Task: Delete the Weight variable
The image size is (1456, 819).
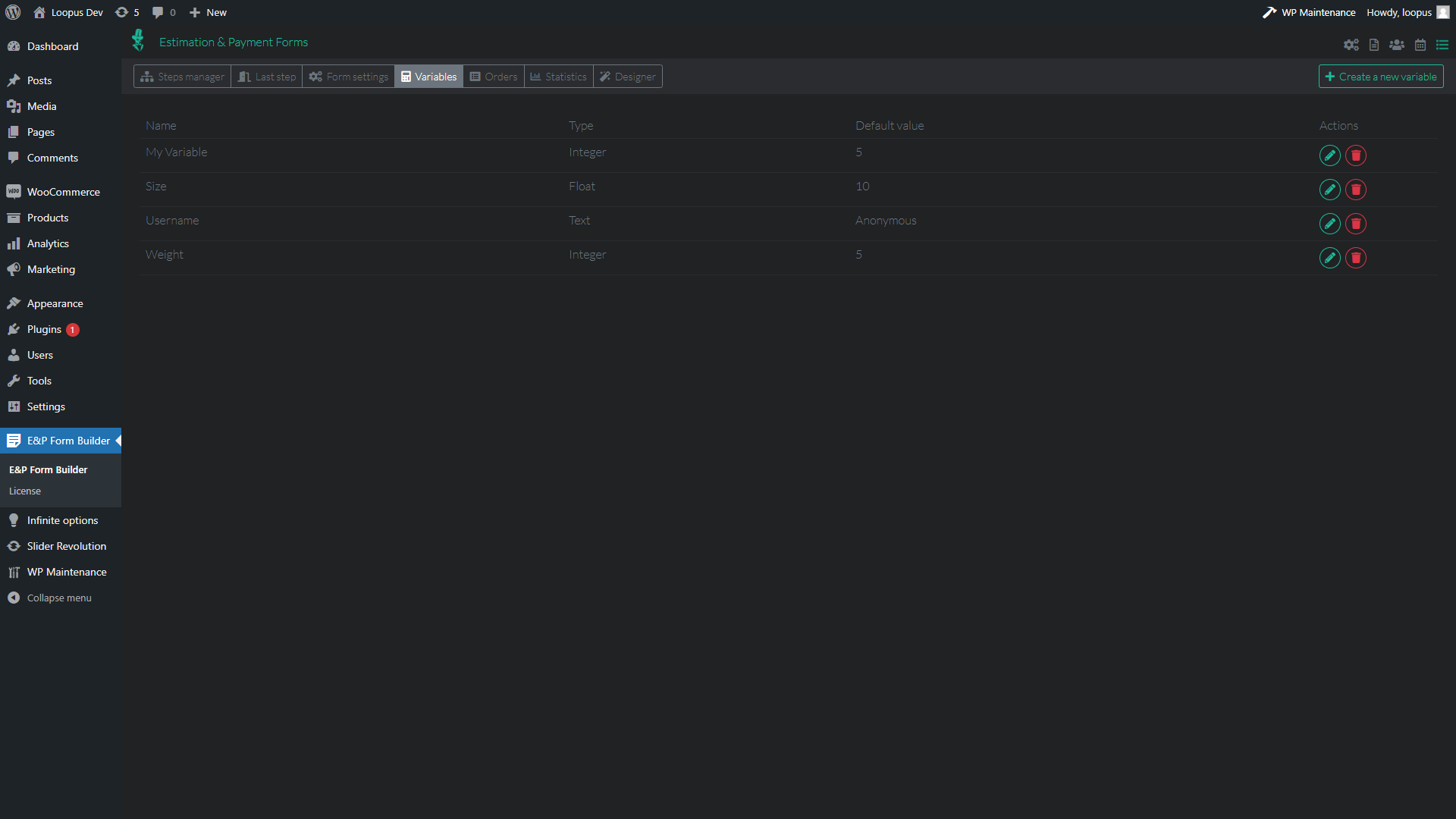Action: (x=1355, y=258)
